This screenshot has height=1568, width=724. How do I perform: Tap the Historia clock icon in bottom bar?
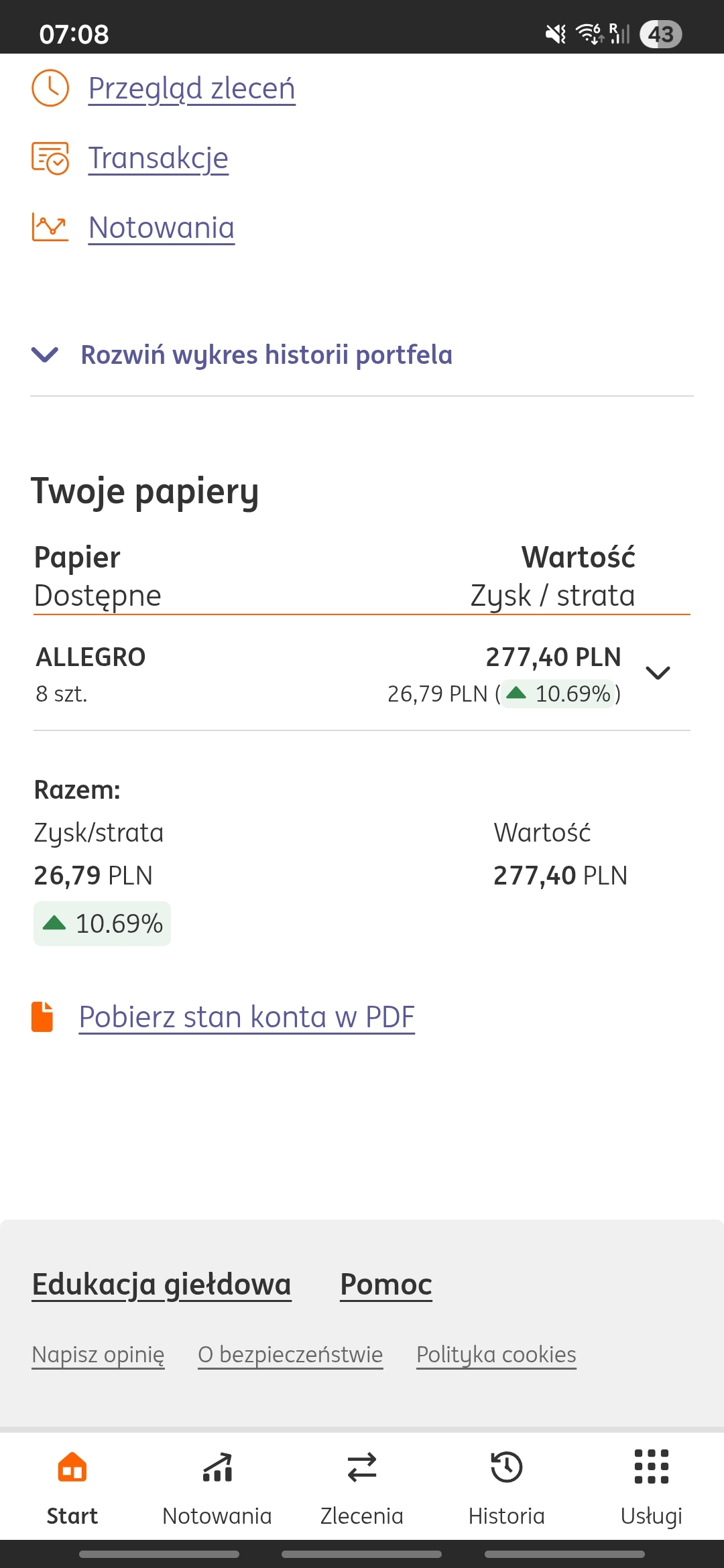[x=507, y=1467]
